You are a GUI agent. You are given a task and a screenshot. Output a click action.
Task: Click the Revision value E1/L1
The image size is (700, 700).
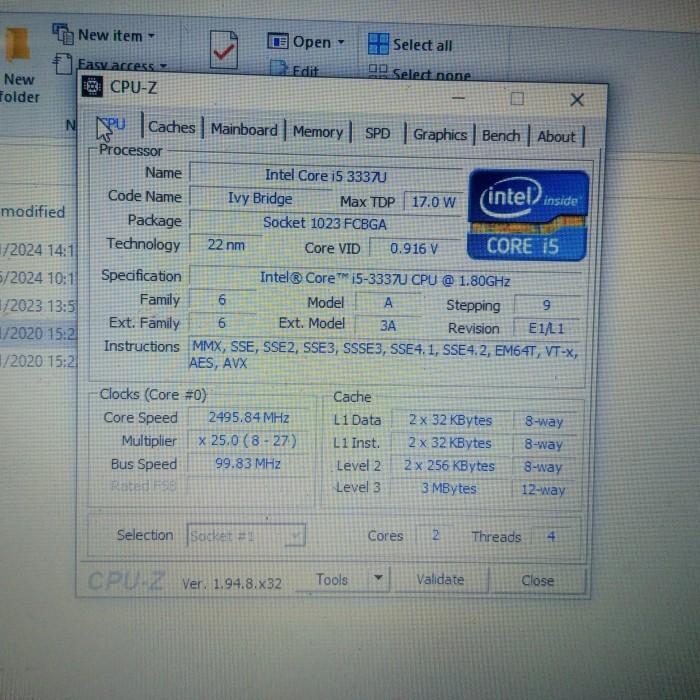[547, 329]
